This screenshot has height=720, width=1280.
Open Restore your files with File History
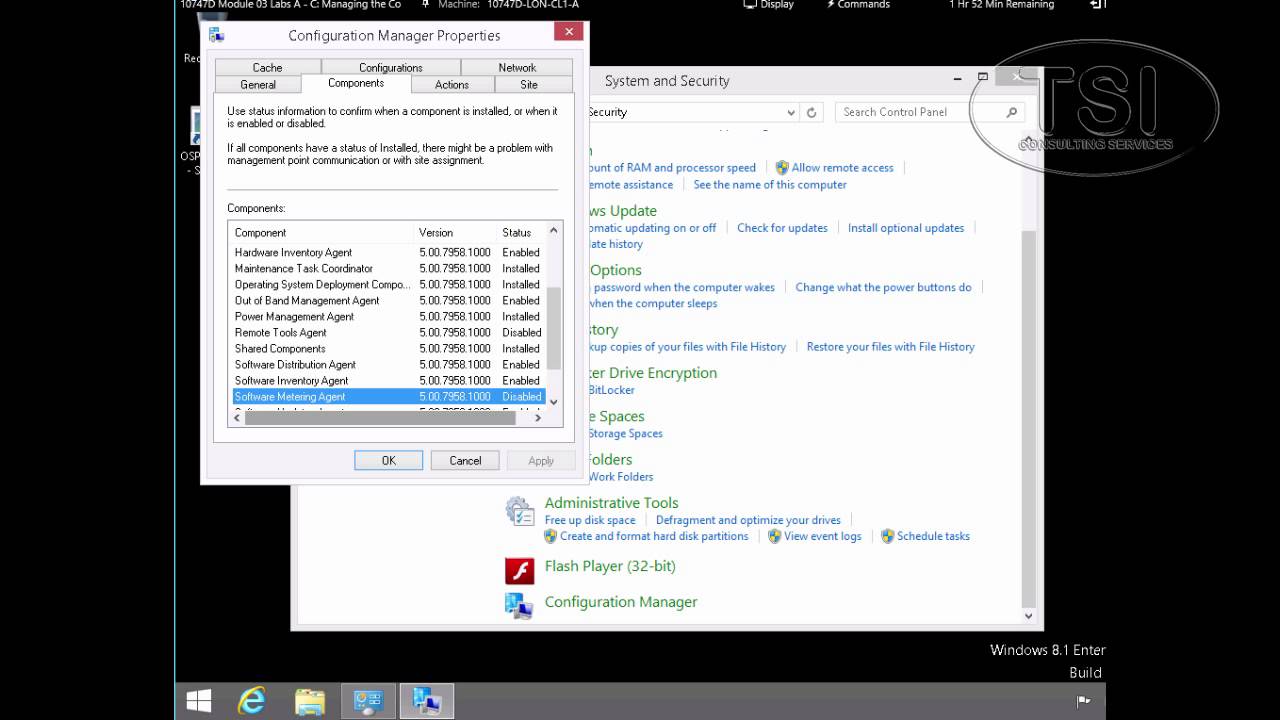tap(890, 347)
